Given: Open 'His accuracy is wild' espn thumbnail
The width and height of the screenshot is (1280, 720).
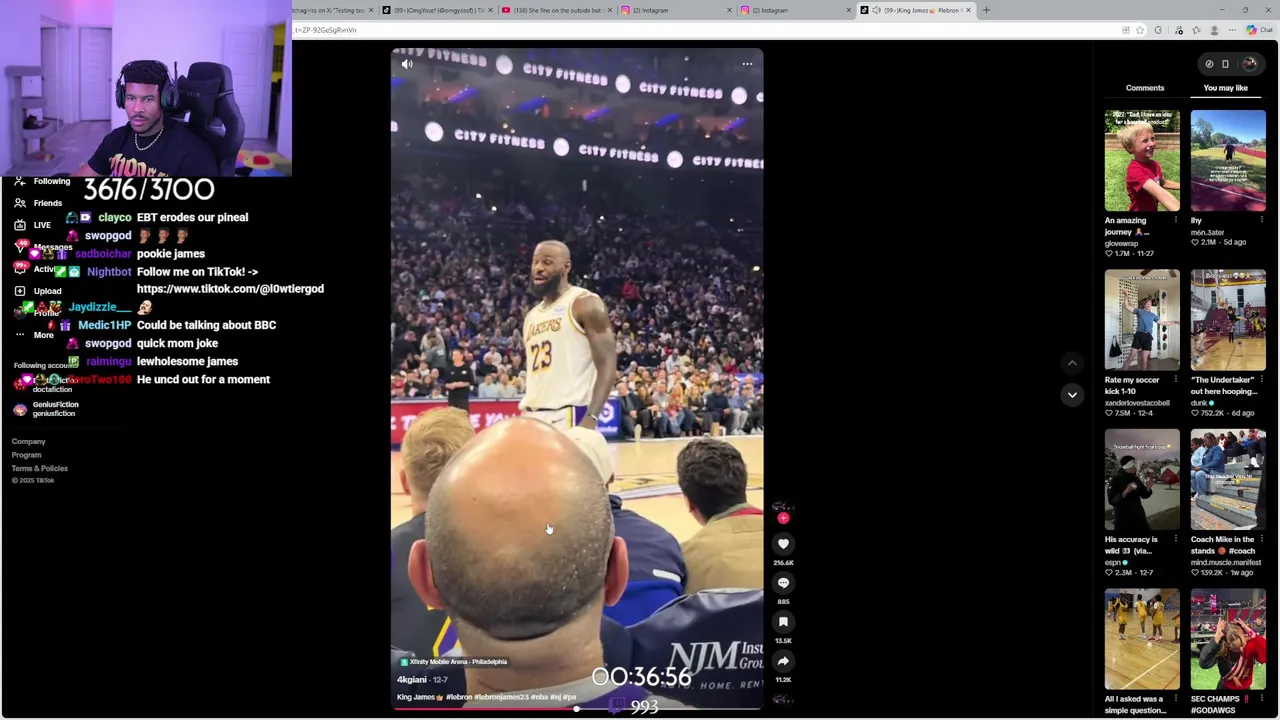Looking at the screenshot, I should pos(1142,479).
